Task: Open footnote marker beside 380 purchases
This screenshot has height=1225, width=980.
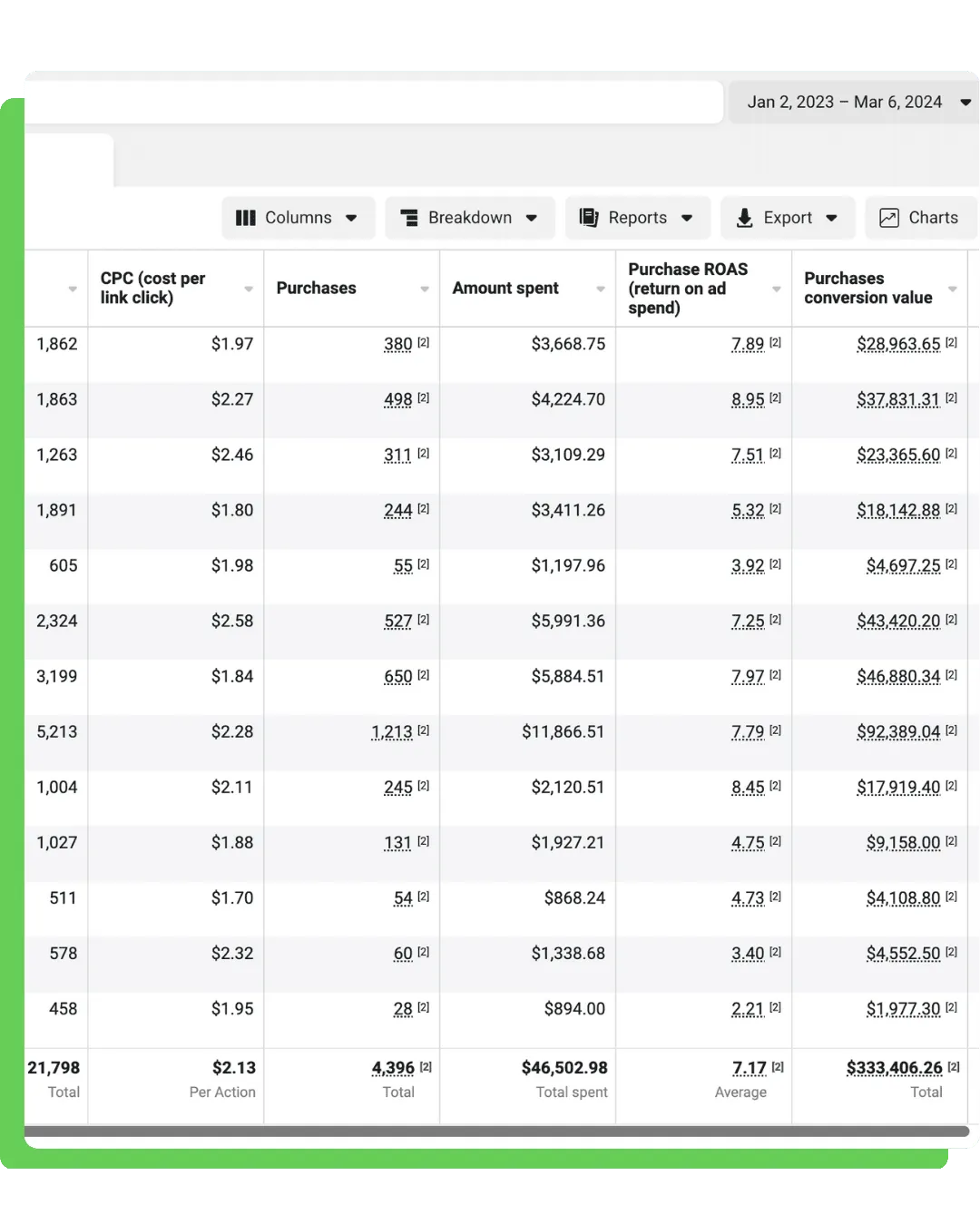Action: point(424,343)
